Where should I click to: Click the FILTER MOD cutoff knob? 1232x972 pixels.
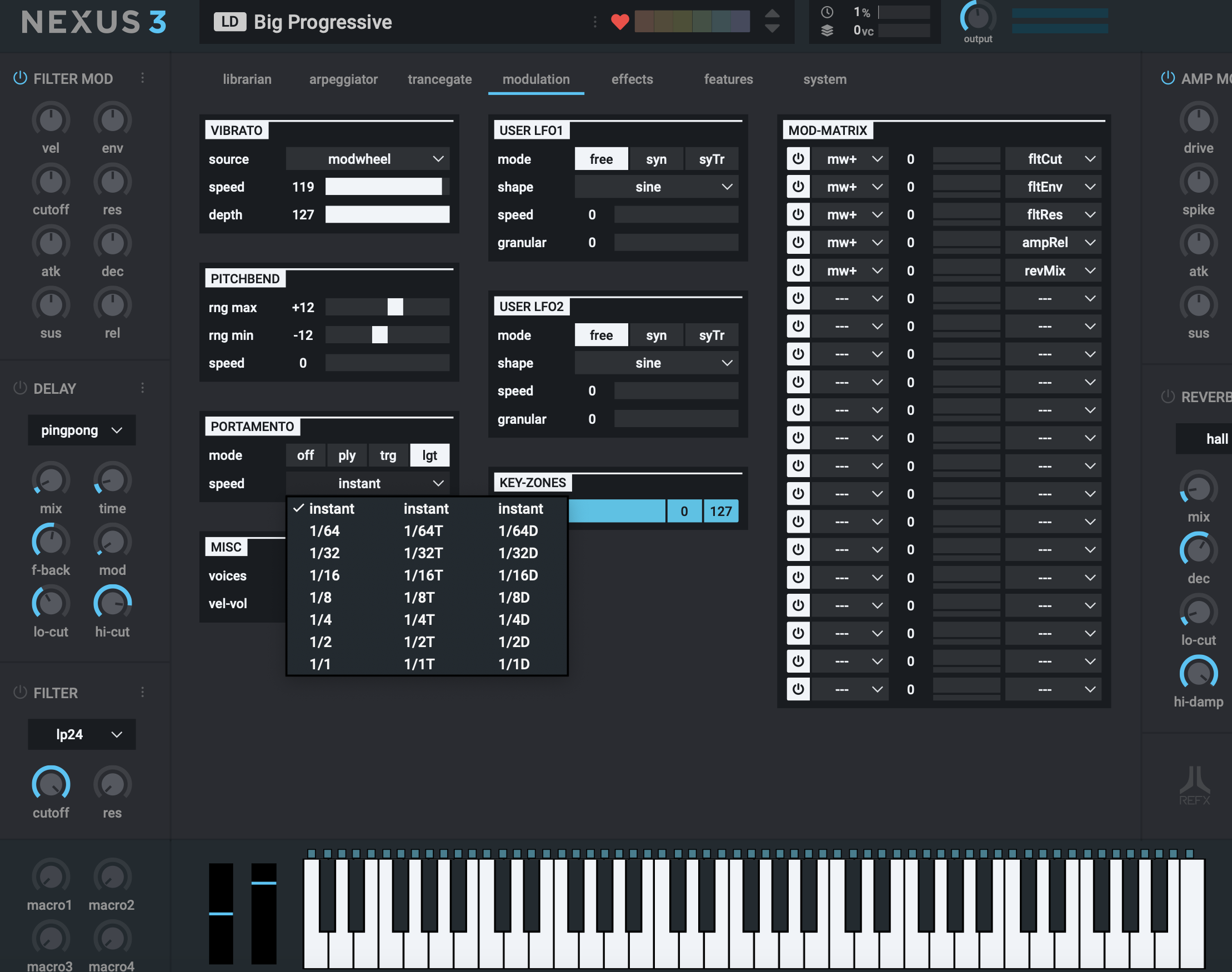point(51,182)
